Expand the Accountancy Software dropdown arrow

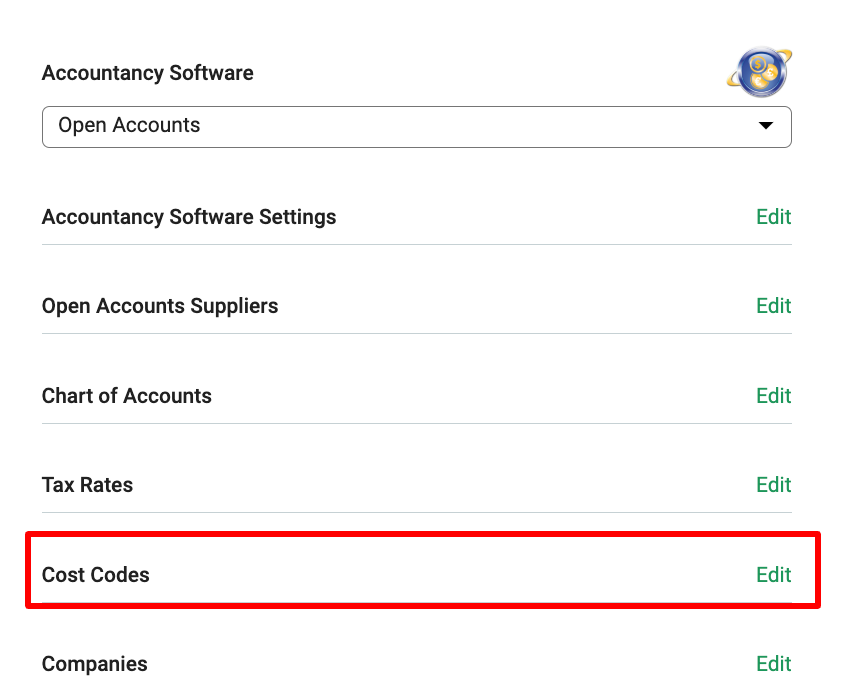click(x=766, y=126)
